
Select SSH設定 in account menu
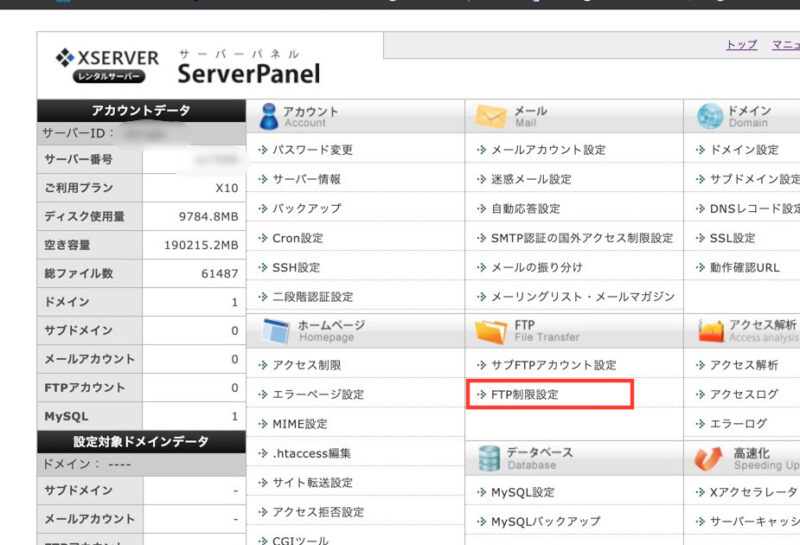(x=296, y=268)
